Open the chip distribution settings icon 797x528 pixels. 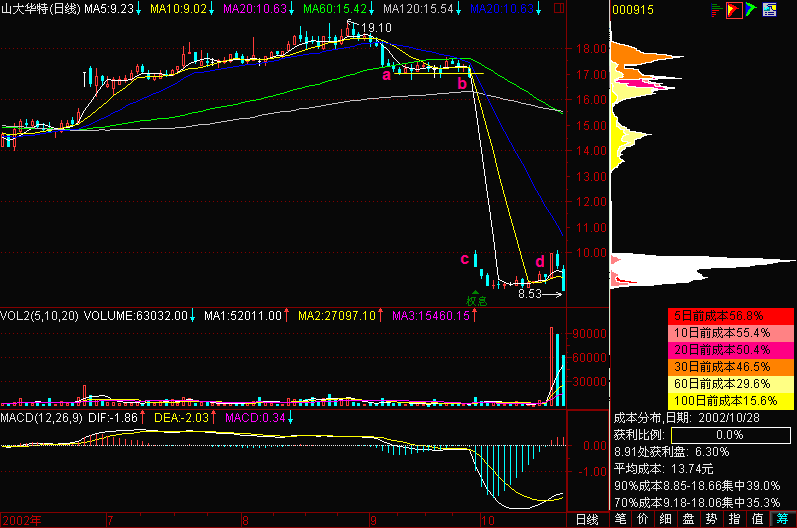[x=769, y=11]
